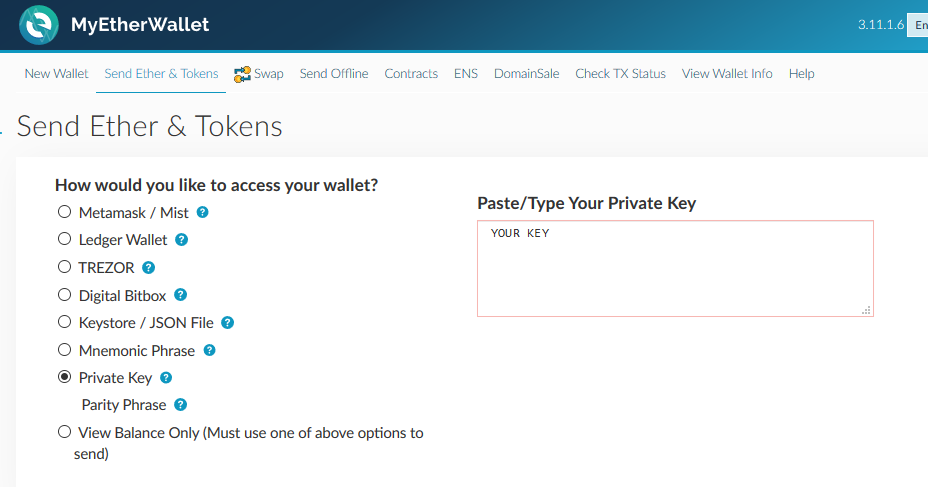
Task: Click inside the private key text area
Action: pyautogui.click(x=675, y=269)
